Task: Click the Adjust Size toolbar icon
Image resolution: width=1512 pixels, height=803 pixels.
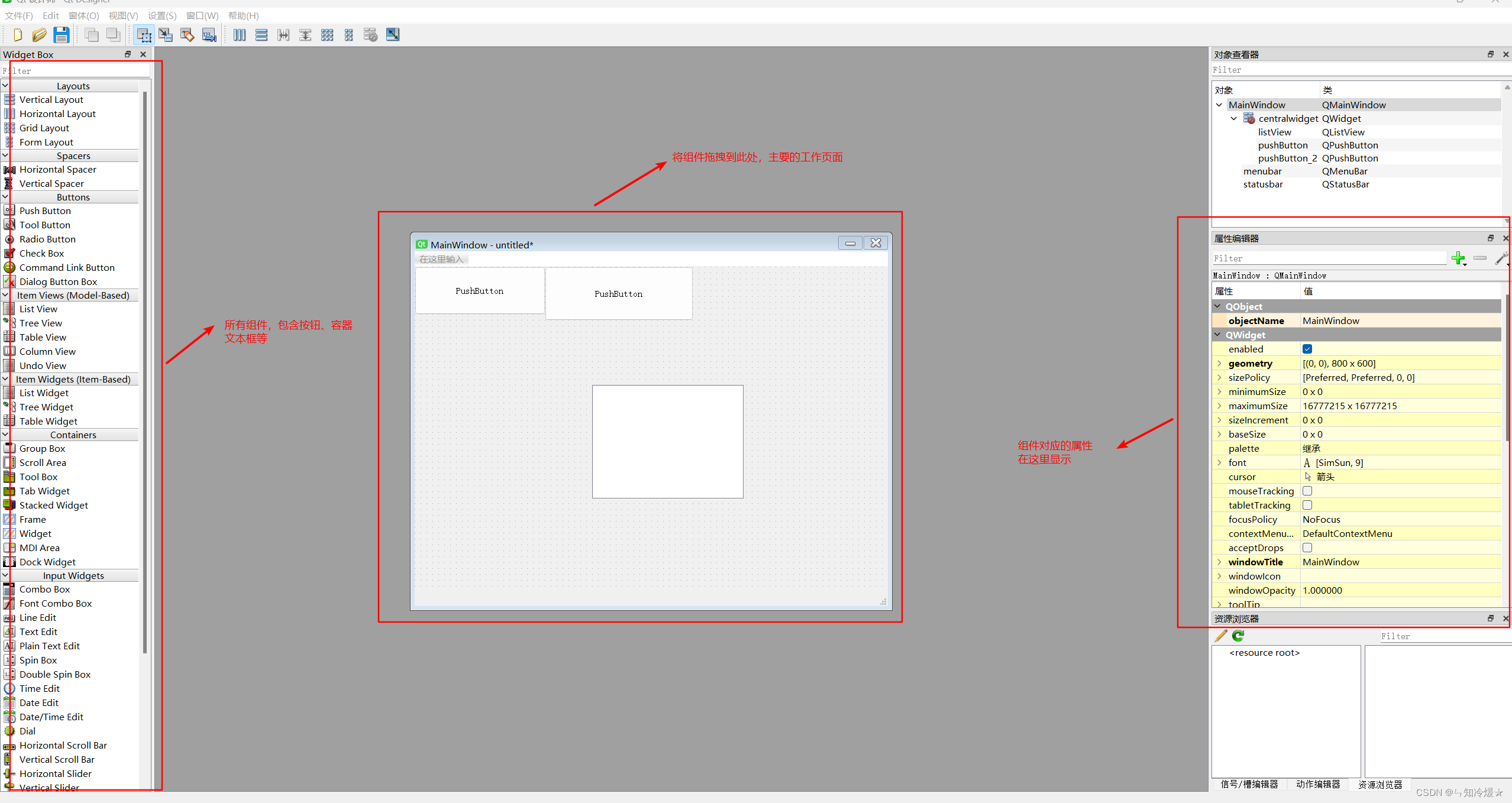Action: click(x=393, y=35)
